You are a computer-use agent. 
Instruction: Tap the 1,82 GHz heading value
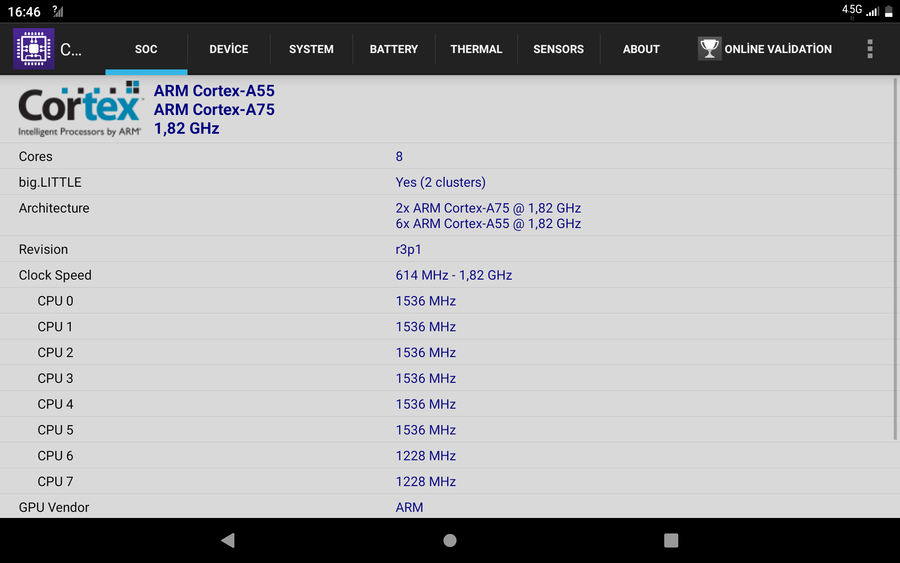pyautogui.click(x=187, y=129)
